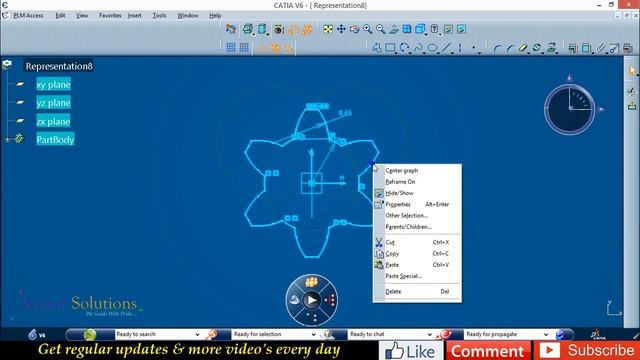640x360 pixels.
Task: Select the yellow Trim eraser tool
Action: click(523, 48)
